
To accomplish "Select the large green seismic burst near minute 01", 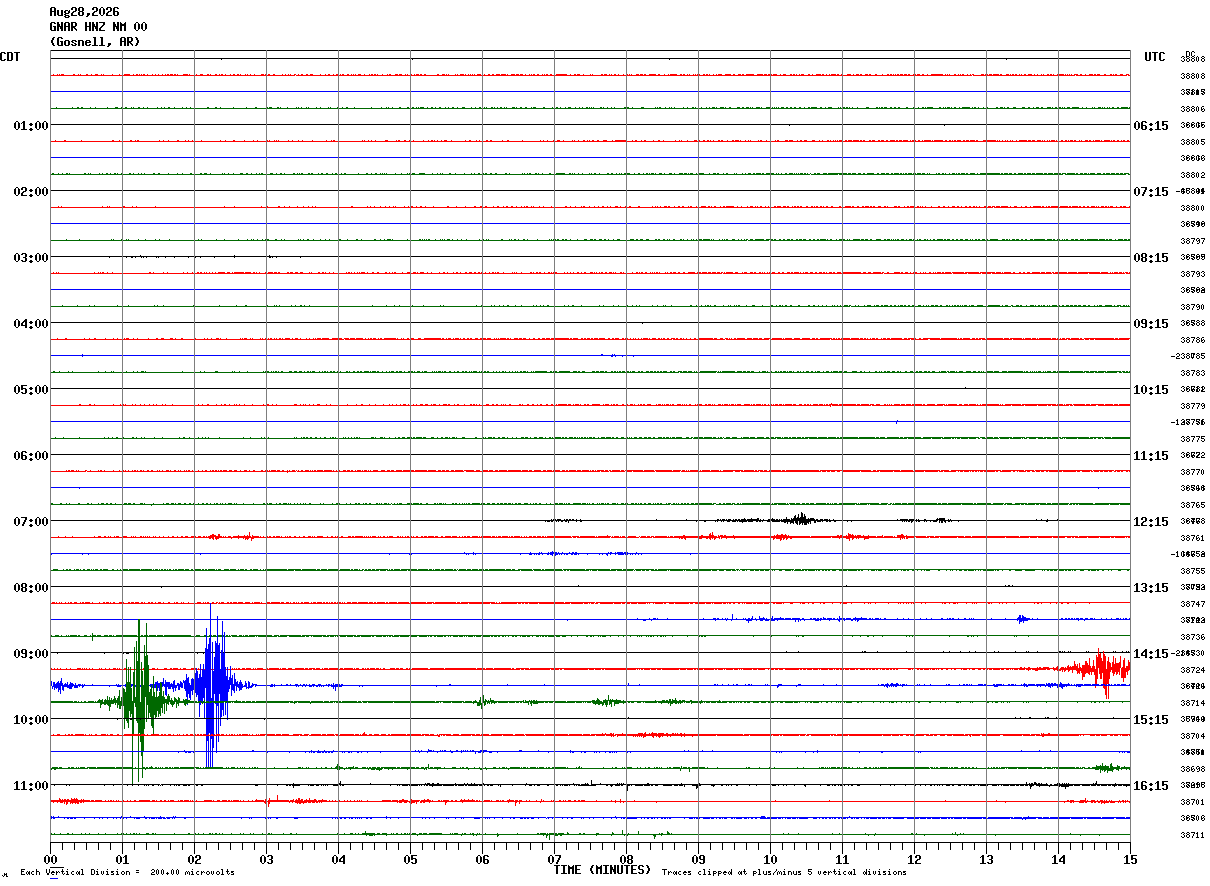I will (x=138, y=701).
